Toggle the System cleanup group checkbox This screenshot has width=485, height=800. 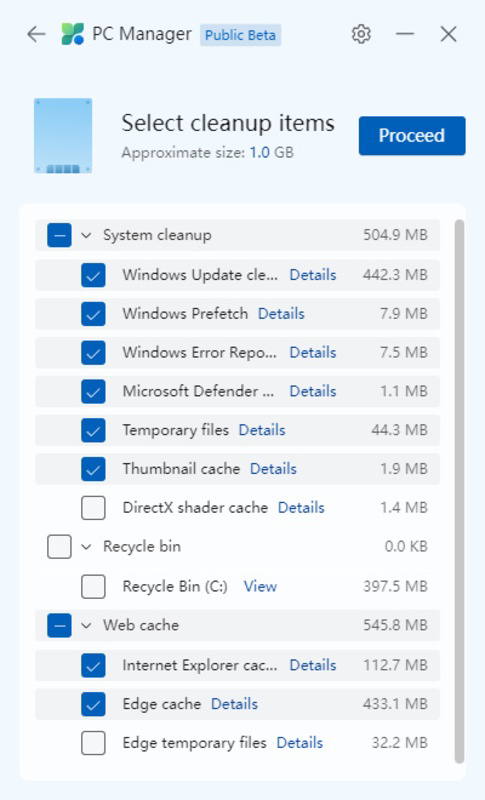[x=59, y=235]
